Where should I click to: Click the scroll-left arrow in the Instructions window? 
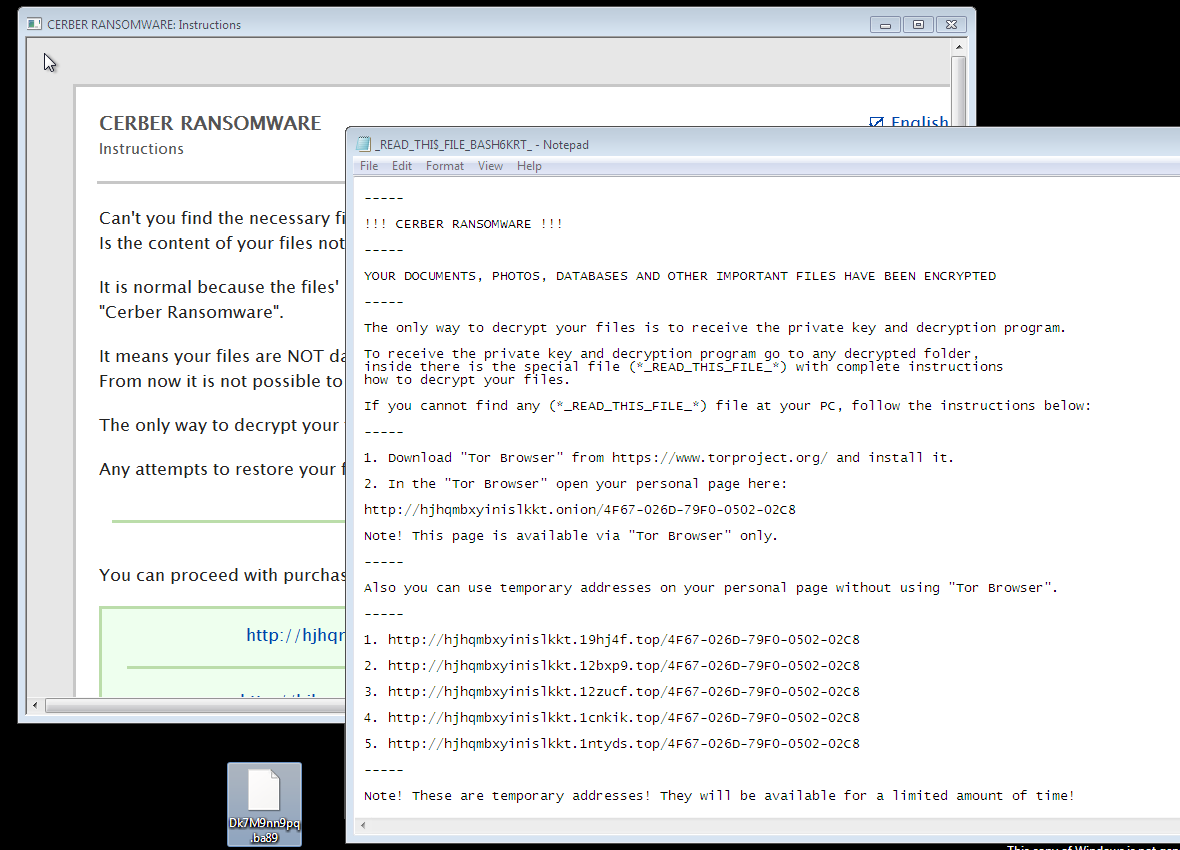(36, 706)
